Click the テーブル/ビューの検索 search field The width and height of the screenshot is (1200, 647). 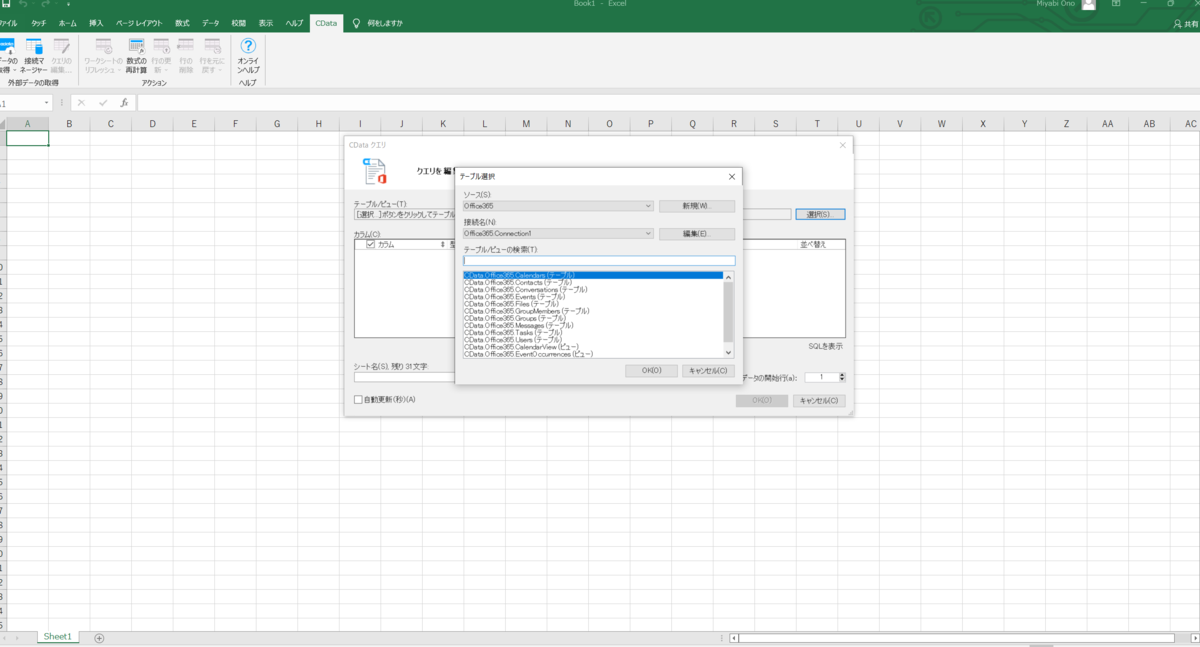598,260
